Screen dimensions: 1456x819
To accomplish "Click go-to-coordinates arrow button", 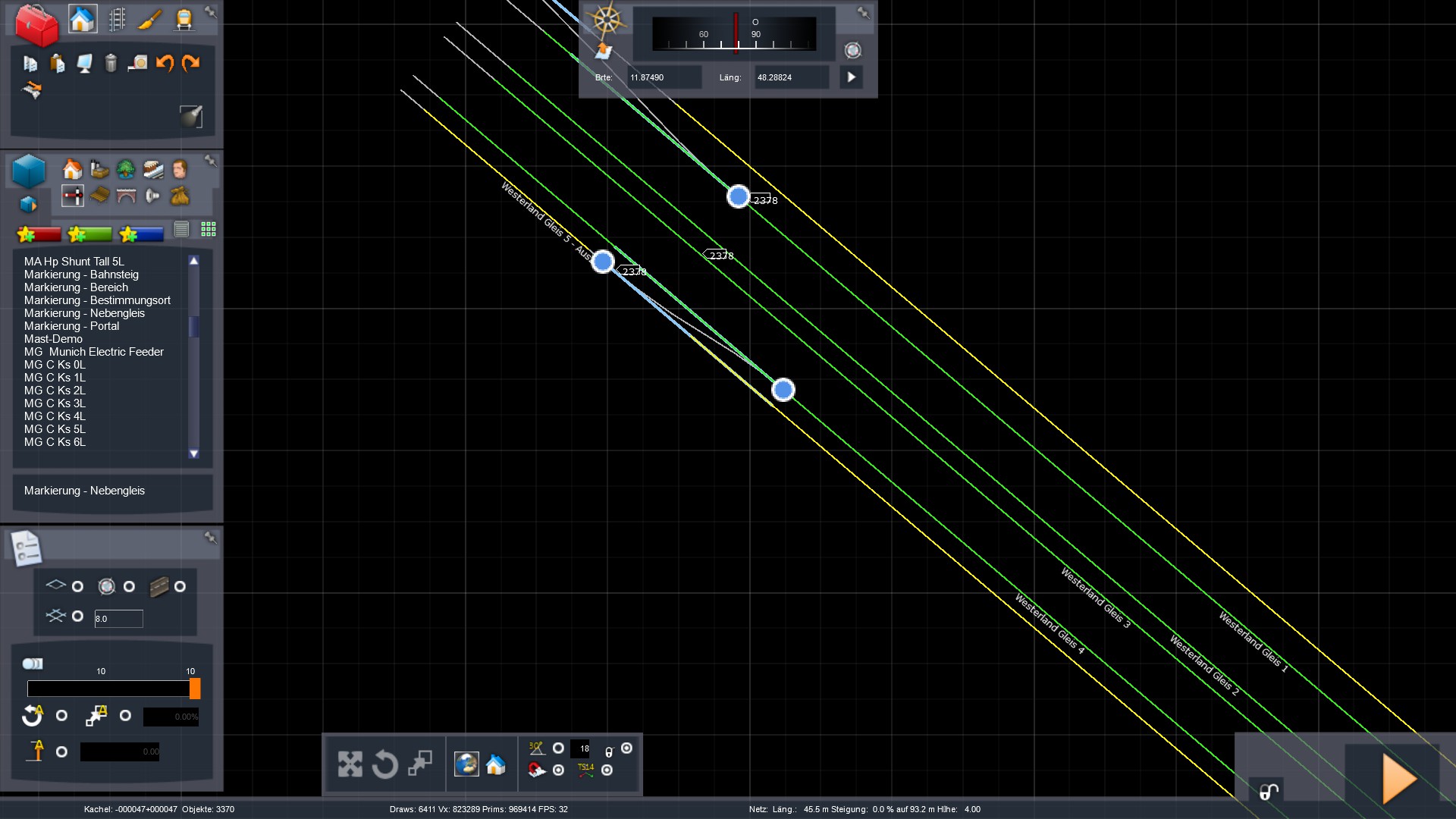I will tap(851, 77).
